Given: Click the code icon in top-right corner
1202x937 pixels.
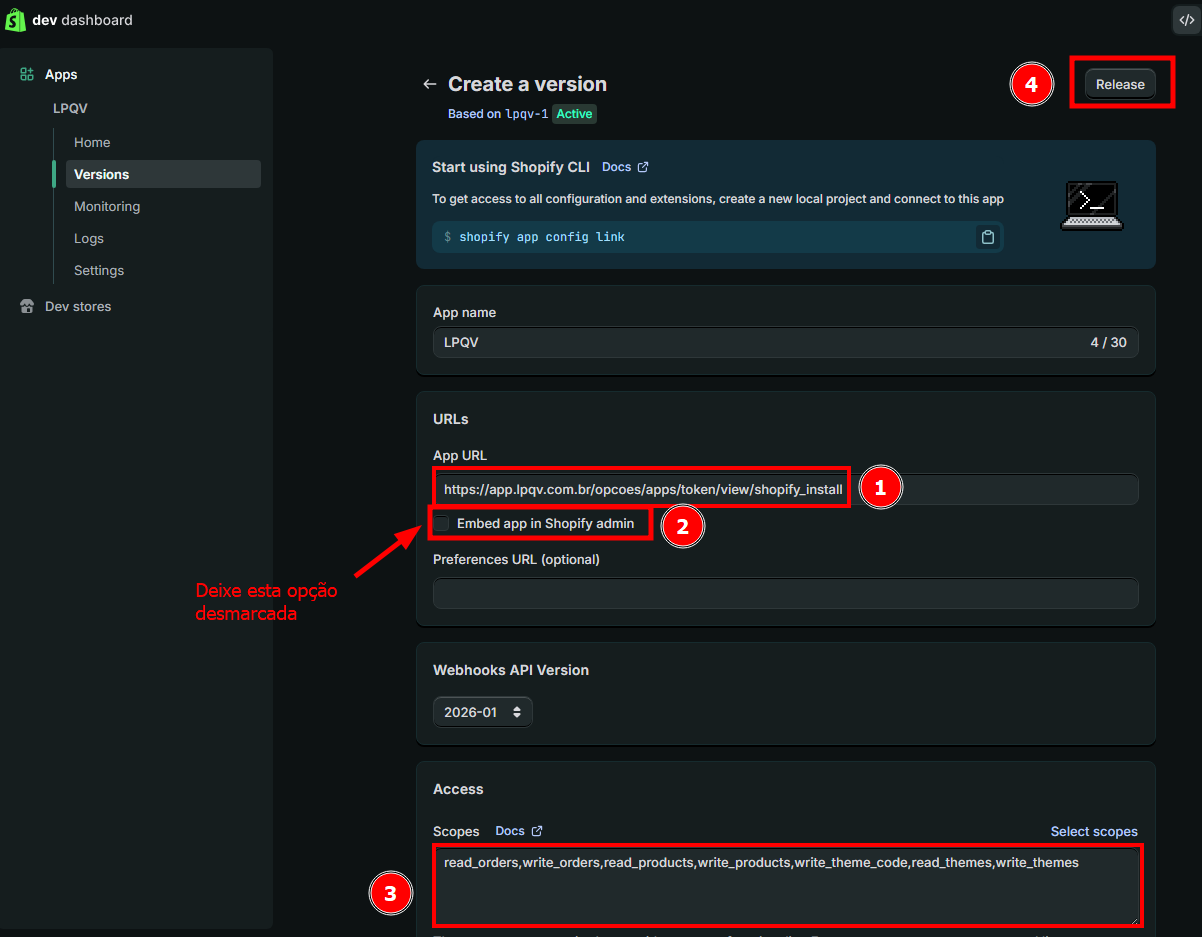Looking at the screenshot, I should point(1185,19).
